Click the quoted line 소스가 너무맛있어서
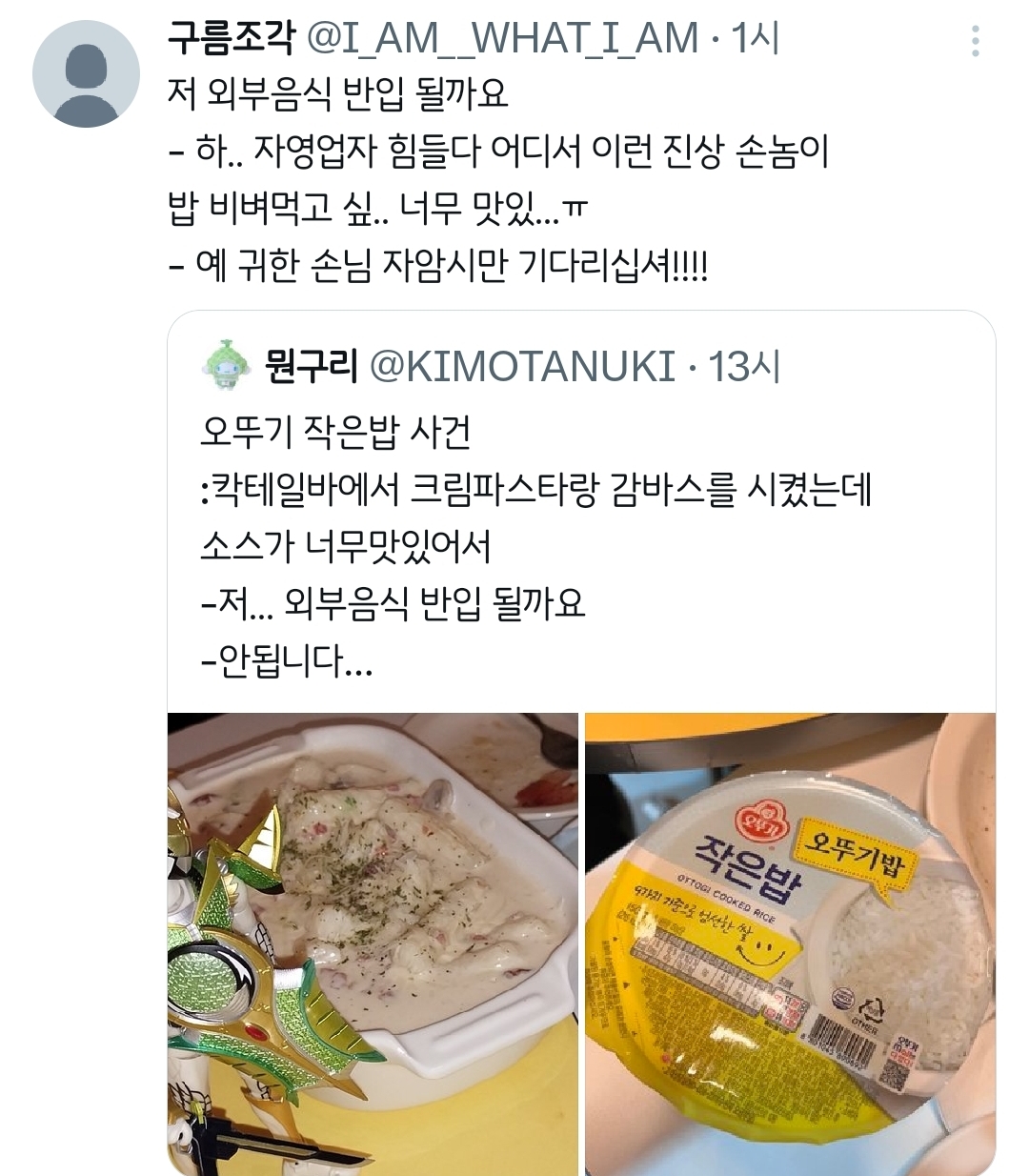 [345, 546]
